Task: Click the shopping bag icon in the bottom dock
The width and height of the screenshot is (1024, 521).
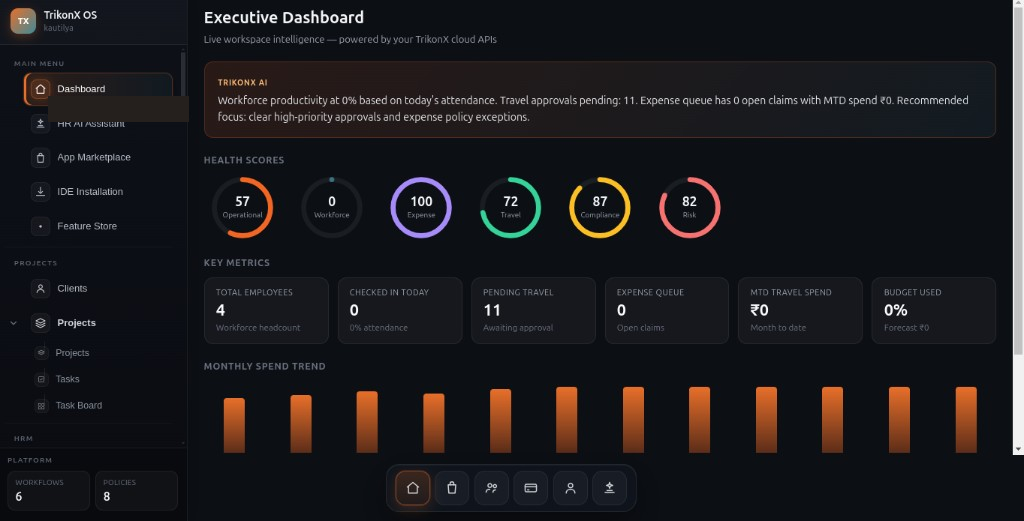Action: (452, 488)
